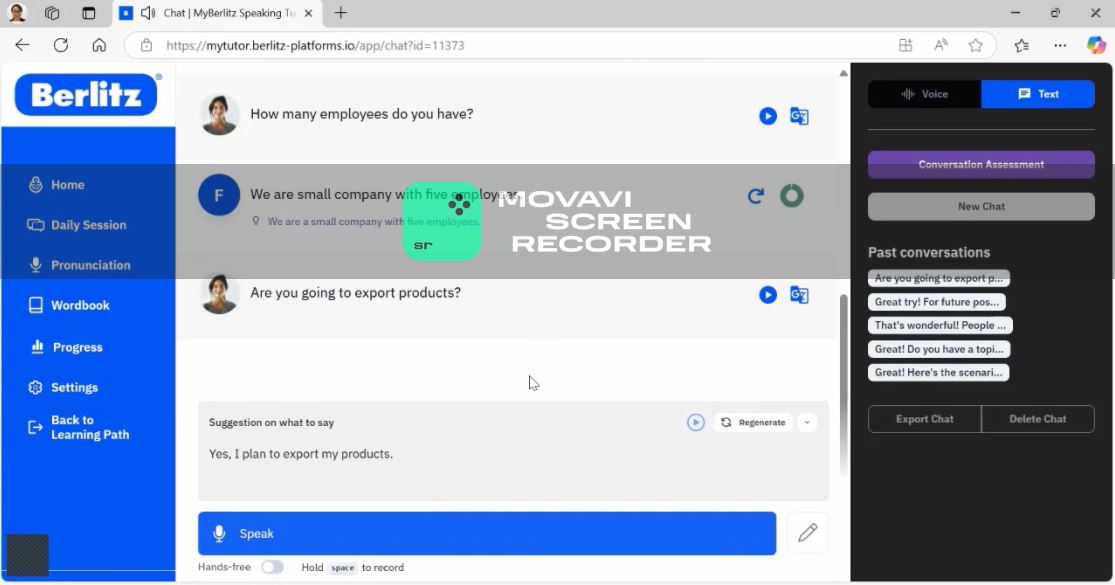Click the user avatar 'F'
This screenshot has height=585, width=1115.
click(x=219, y=195)
